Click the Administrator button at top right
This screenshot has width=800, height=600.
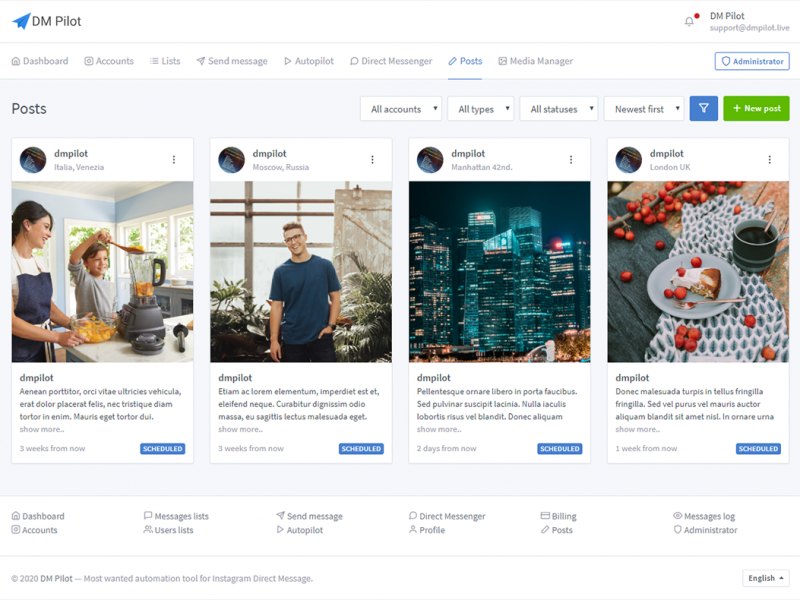tap(752, 61)
